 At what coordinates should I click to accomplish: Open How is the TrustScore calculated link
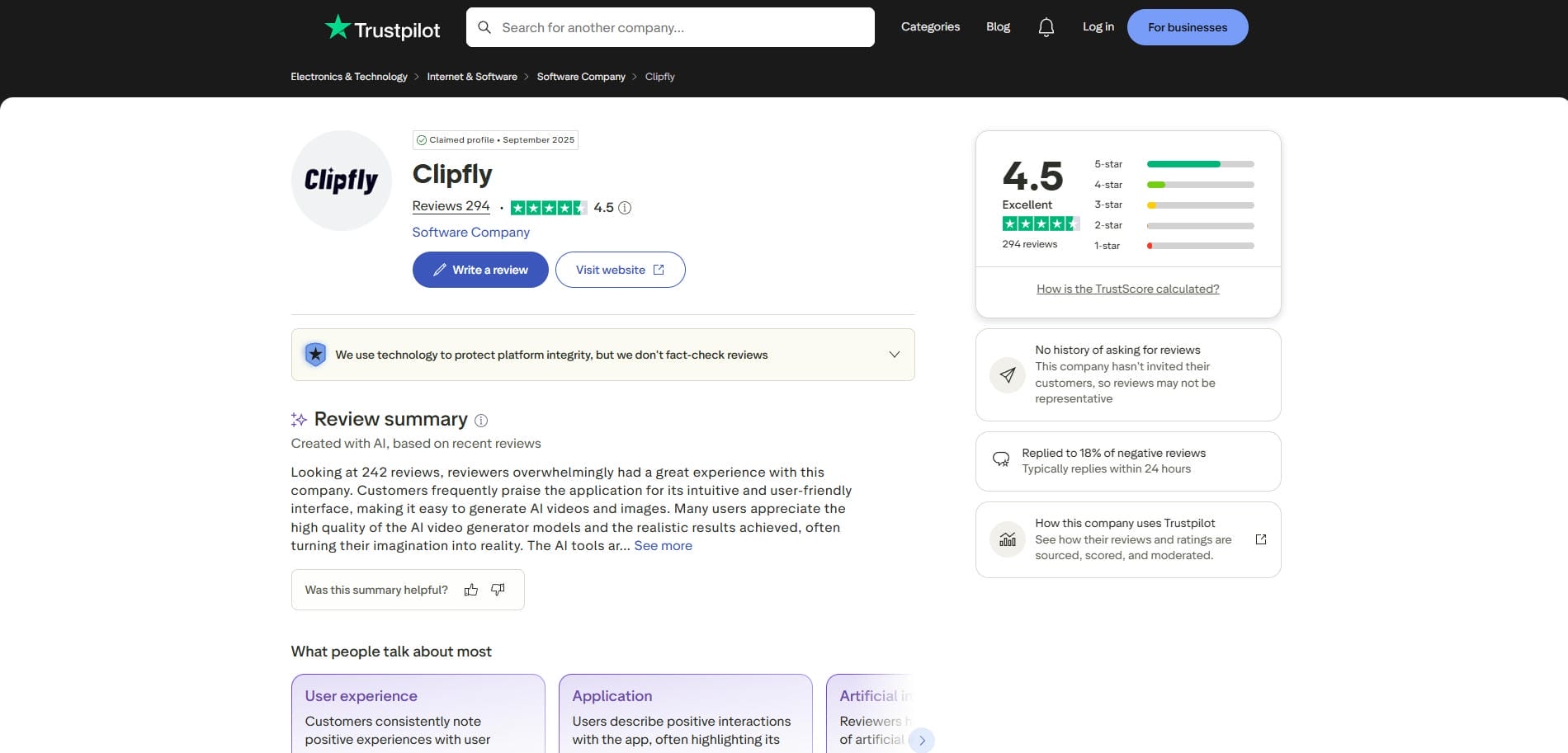(1128, 289)
